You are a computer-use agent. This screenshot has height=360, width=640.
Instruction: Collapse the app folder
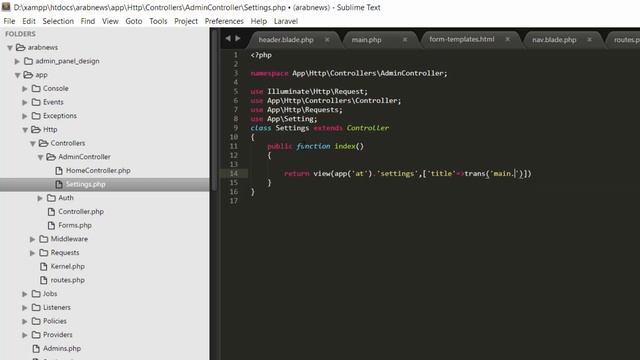(18, 75)
